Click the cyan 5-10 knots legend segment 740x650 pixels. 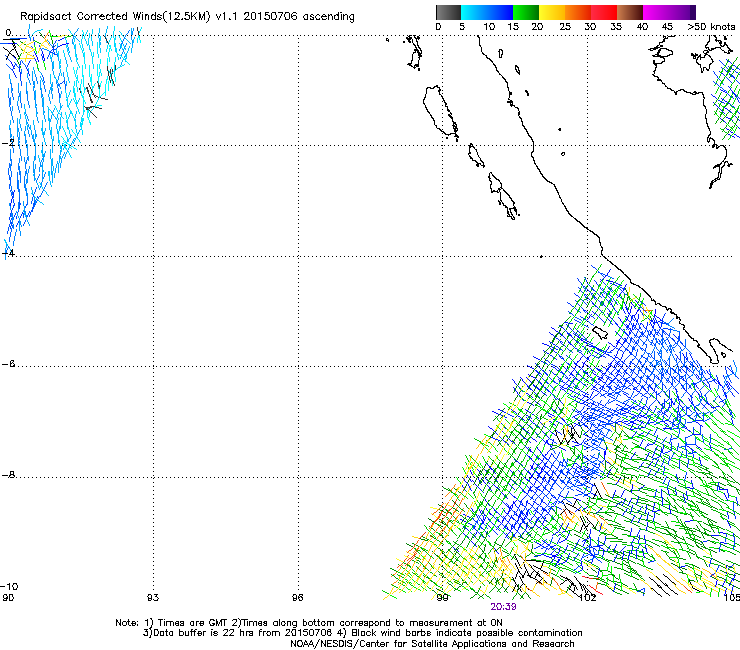(x=474, y=12)
